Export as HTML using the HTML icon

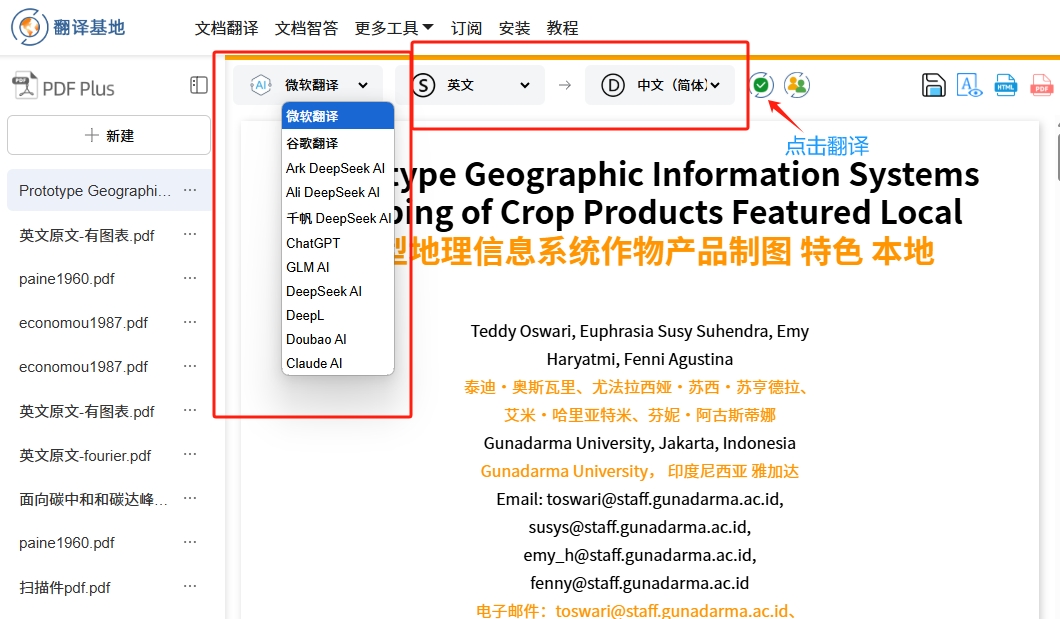pyautogui.click(x=1006, y=85)
